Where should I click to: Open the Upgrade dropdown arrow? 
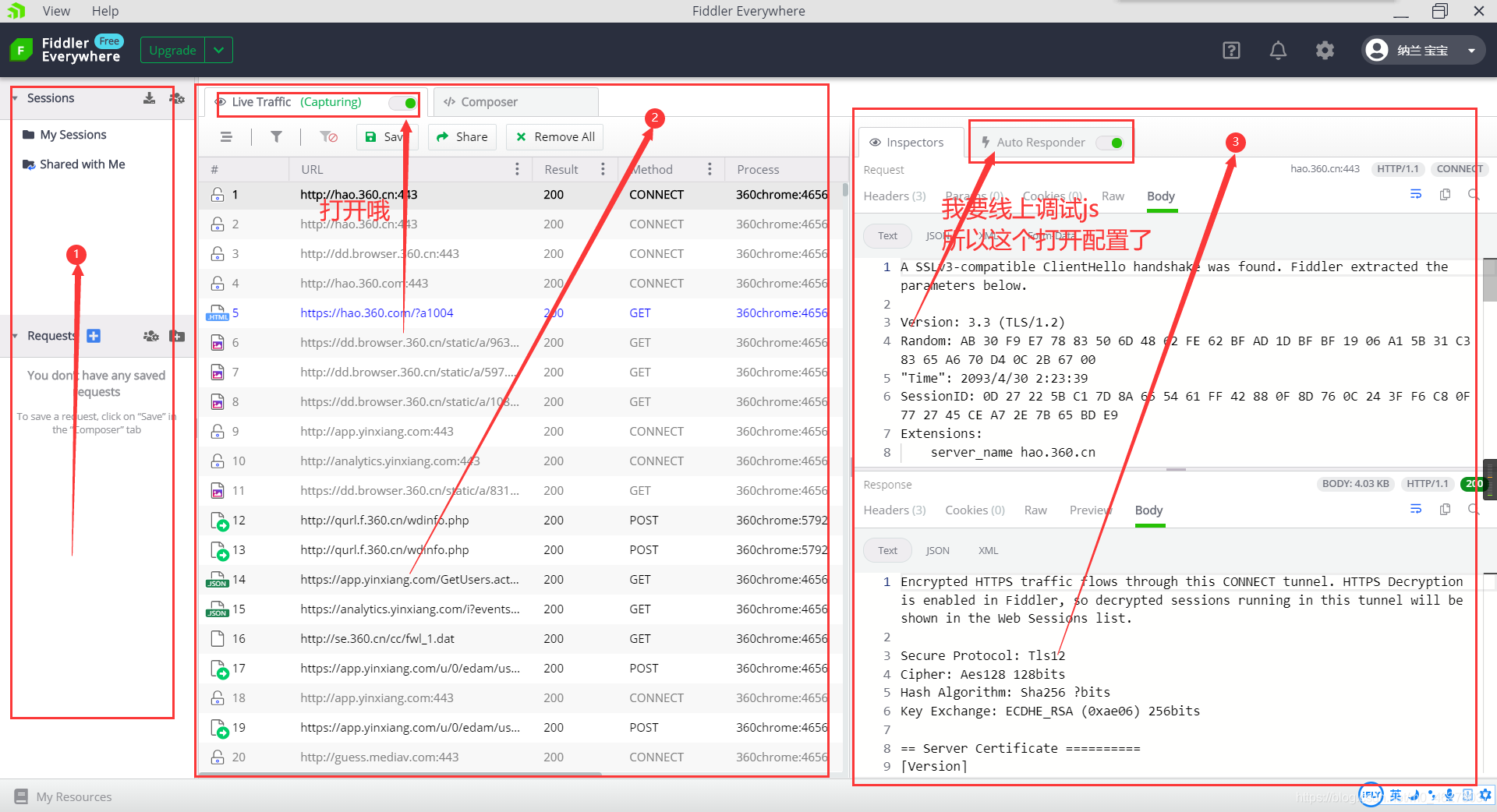pos(219,50)
